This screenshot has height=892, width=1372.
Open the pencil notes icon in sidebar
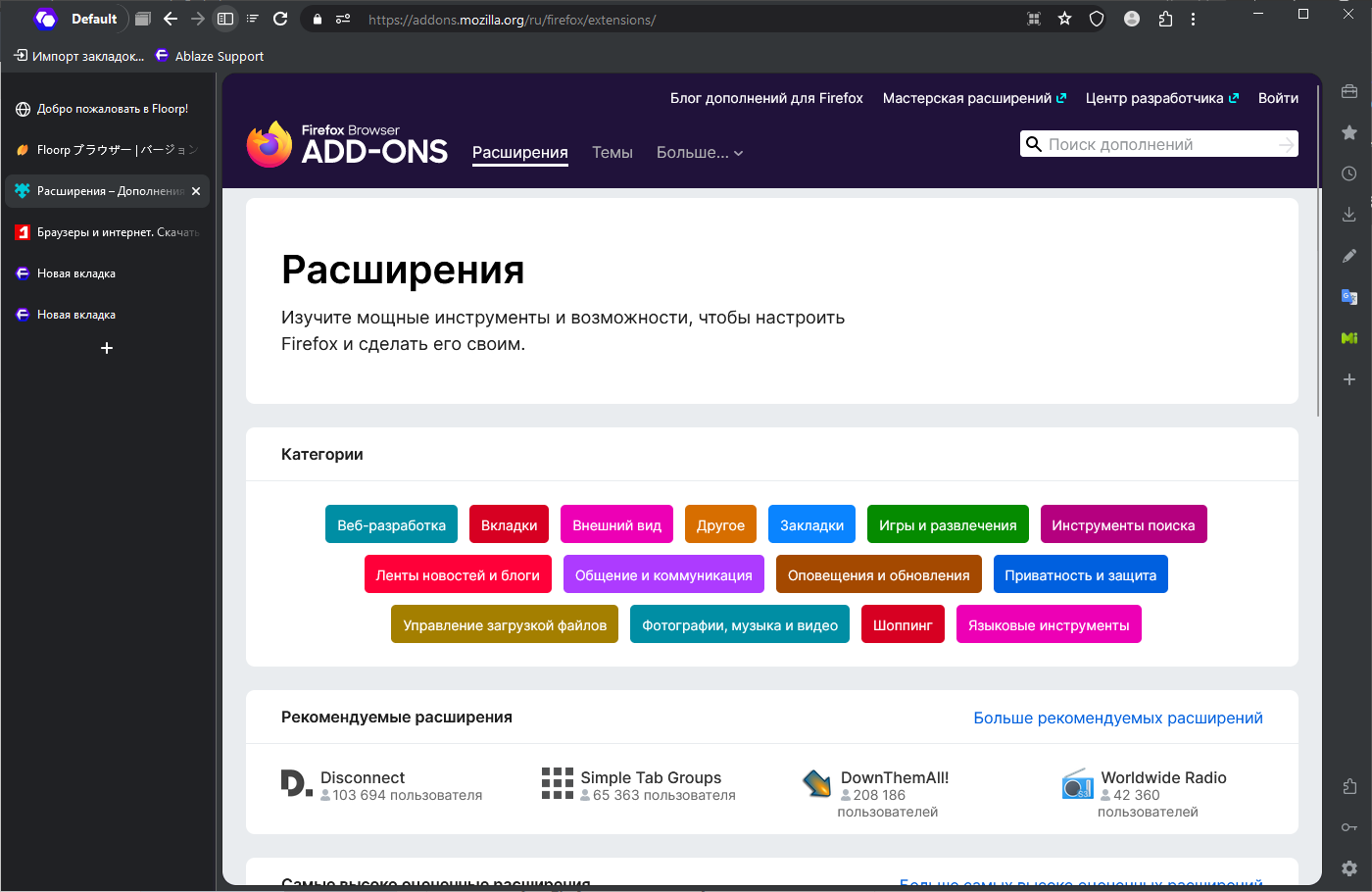coord(1349,256)
